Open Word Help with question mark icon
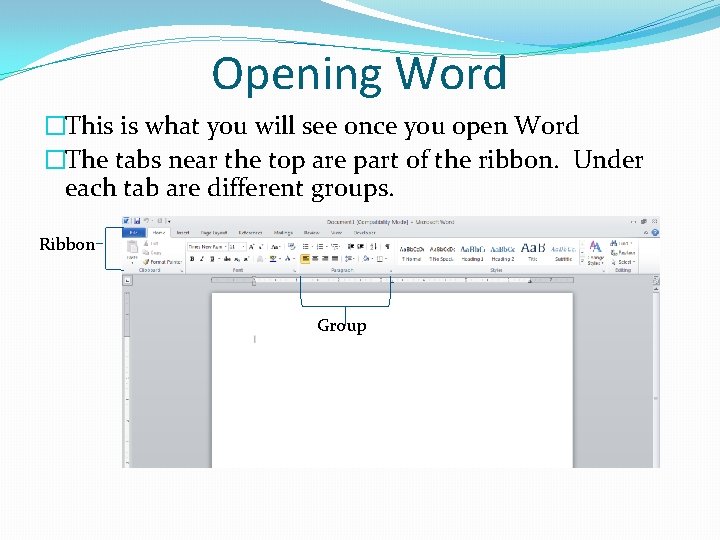720x540 pixels. pyautogui.click(x=655, y=233)
